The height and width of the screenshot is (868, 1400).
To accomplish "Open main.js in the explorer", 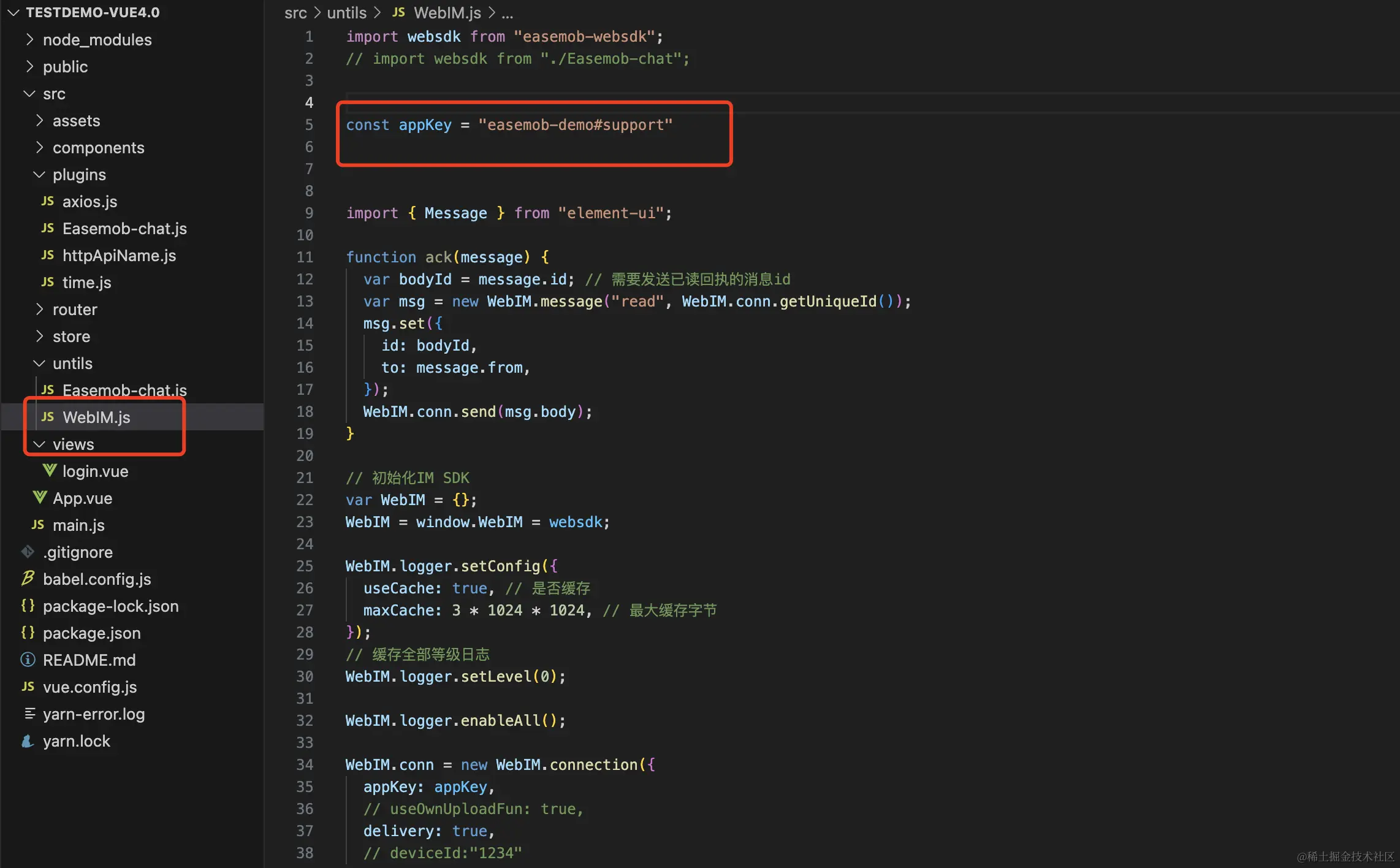I will tap(78, 525).
